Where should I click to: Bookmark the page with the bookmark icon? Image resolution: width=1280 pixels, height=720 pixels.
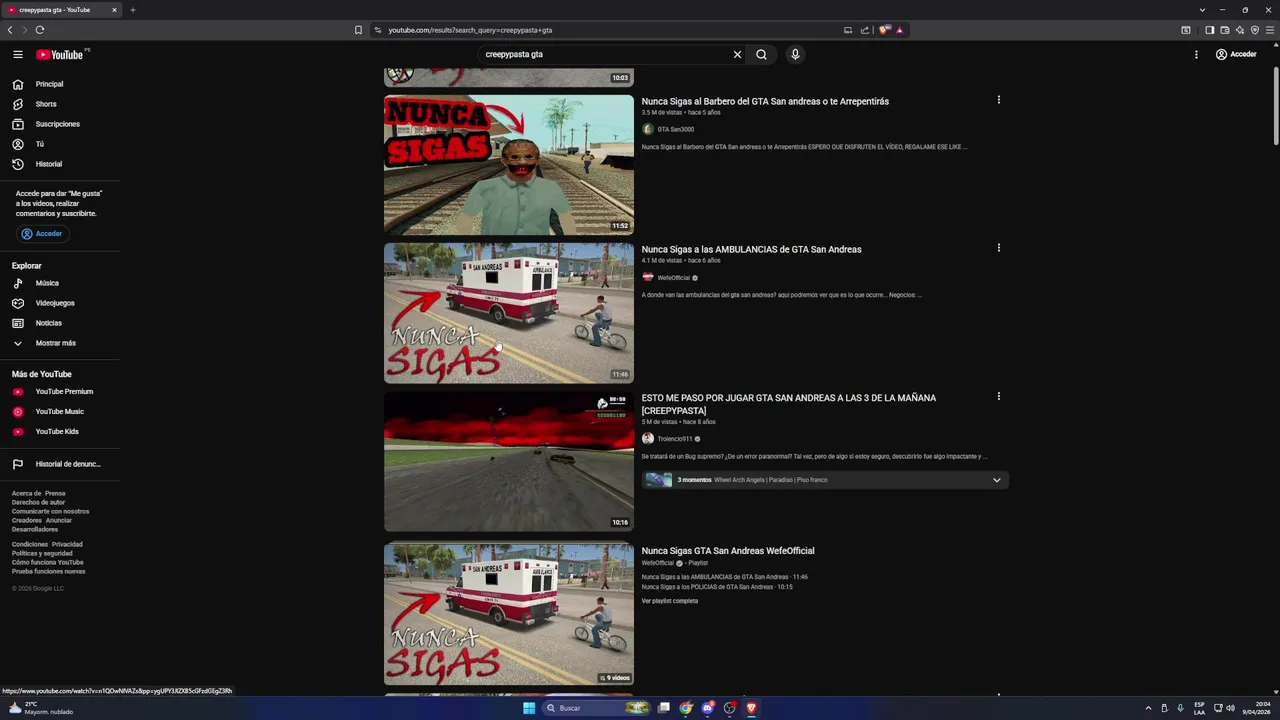point(358,30)
